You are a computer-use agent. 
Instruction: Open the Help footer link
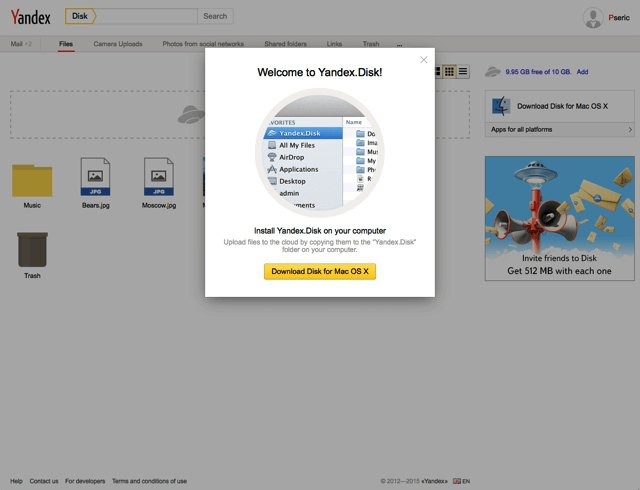pyautogui.click(x=16, y=481)
